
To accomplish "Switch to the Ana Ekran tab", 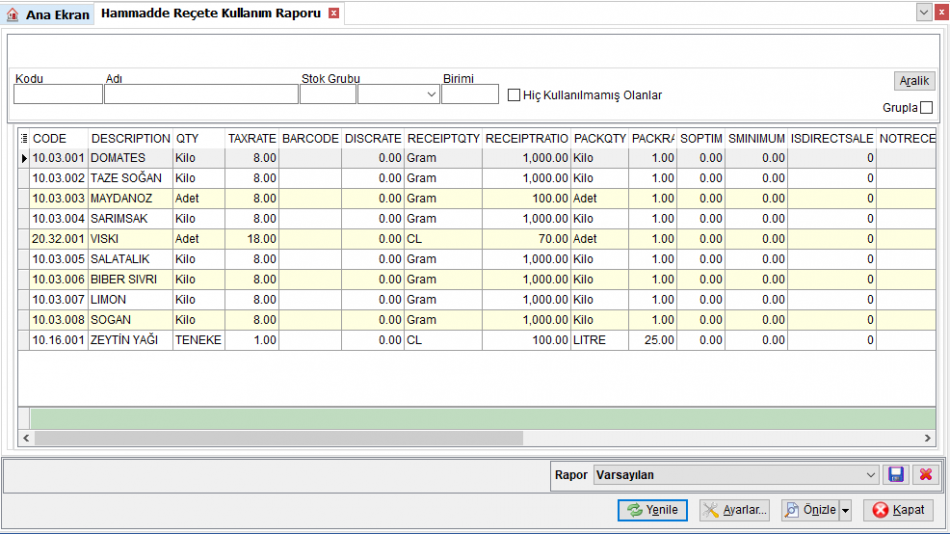I will pyautogui.click(x=48, y=14).
